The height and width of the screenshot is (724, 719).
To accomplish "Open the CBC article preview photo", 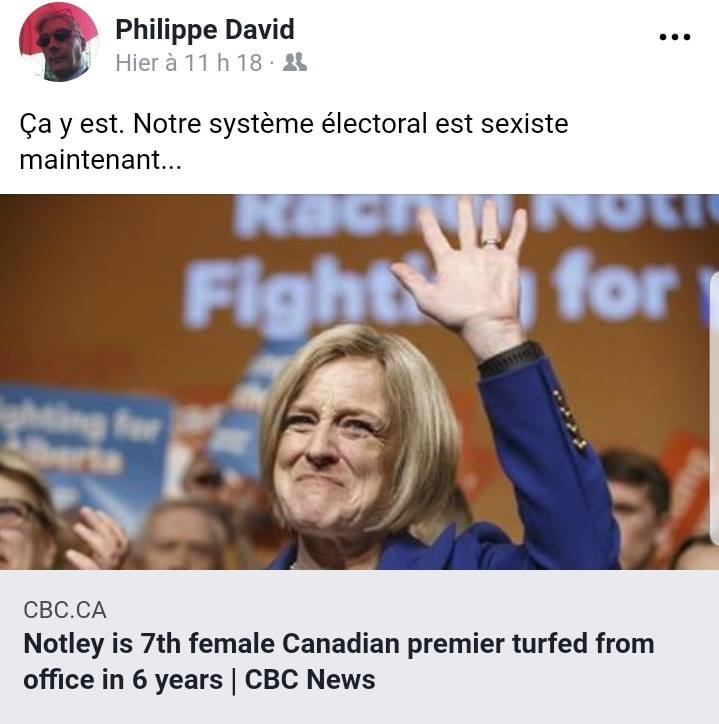I will pyautogui.click(x=359, y=382).
